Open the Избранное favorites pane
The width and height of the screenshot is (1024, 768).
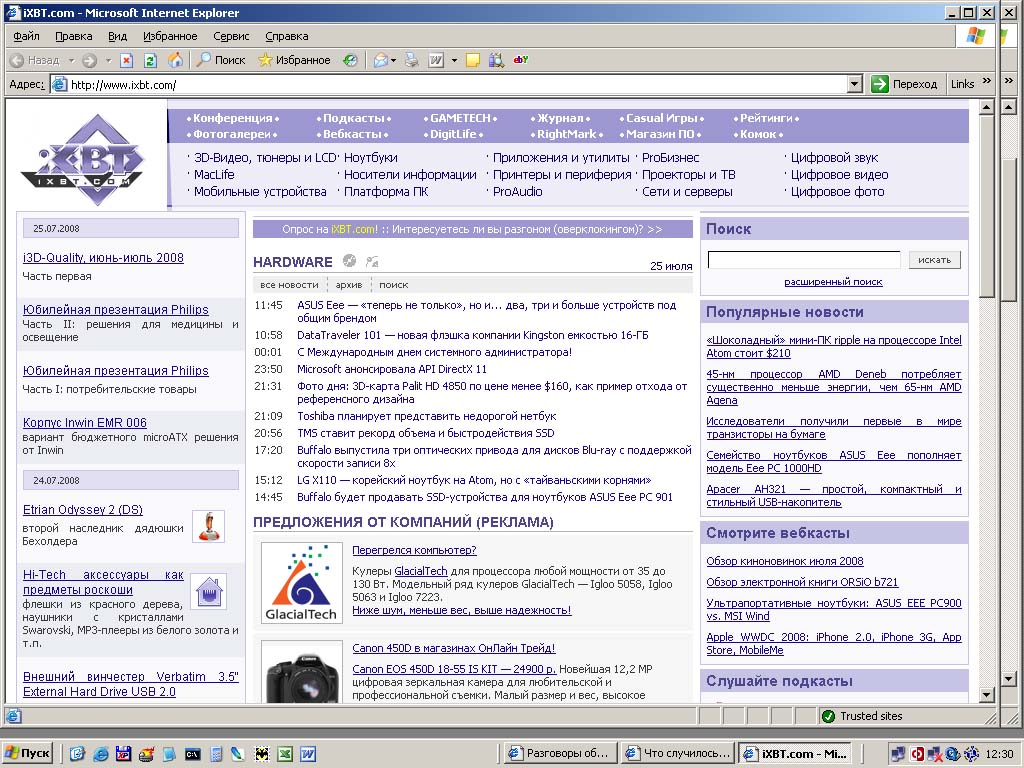tap(295, 60)
